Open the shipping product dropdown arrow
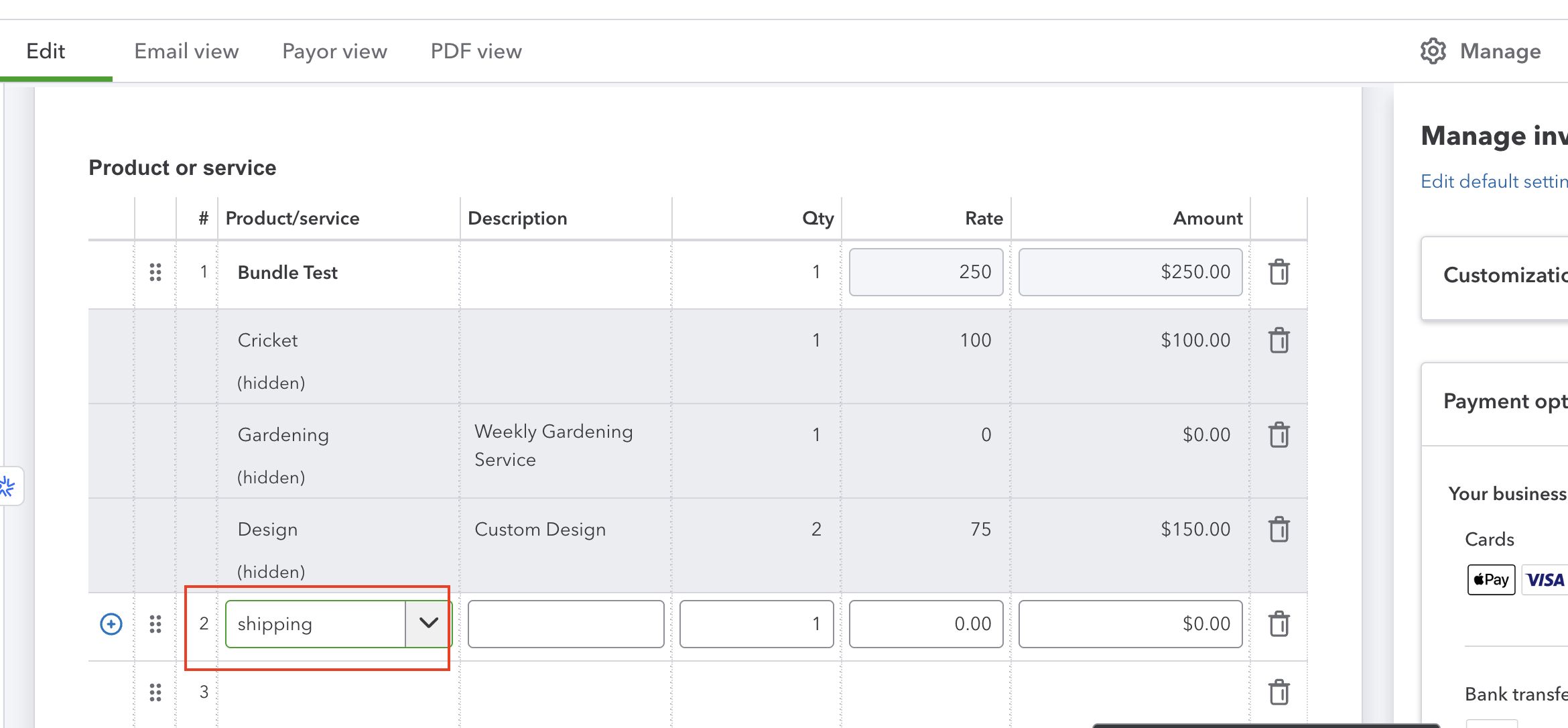1568x728 pixels. [428, 623]
